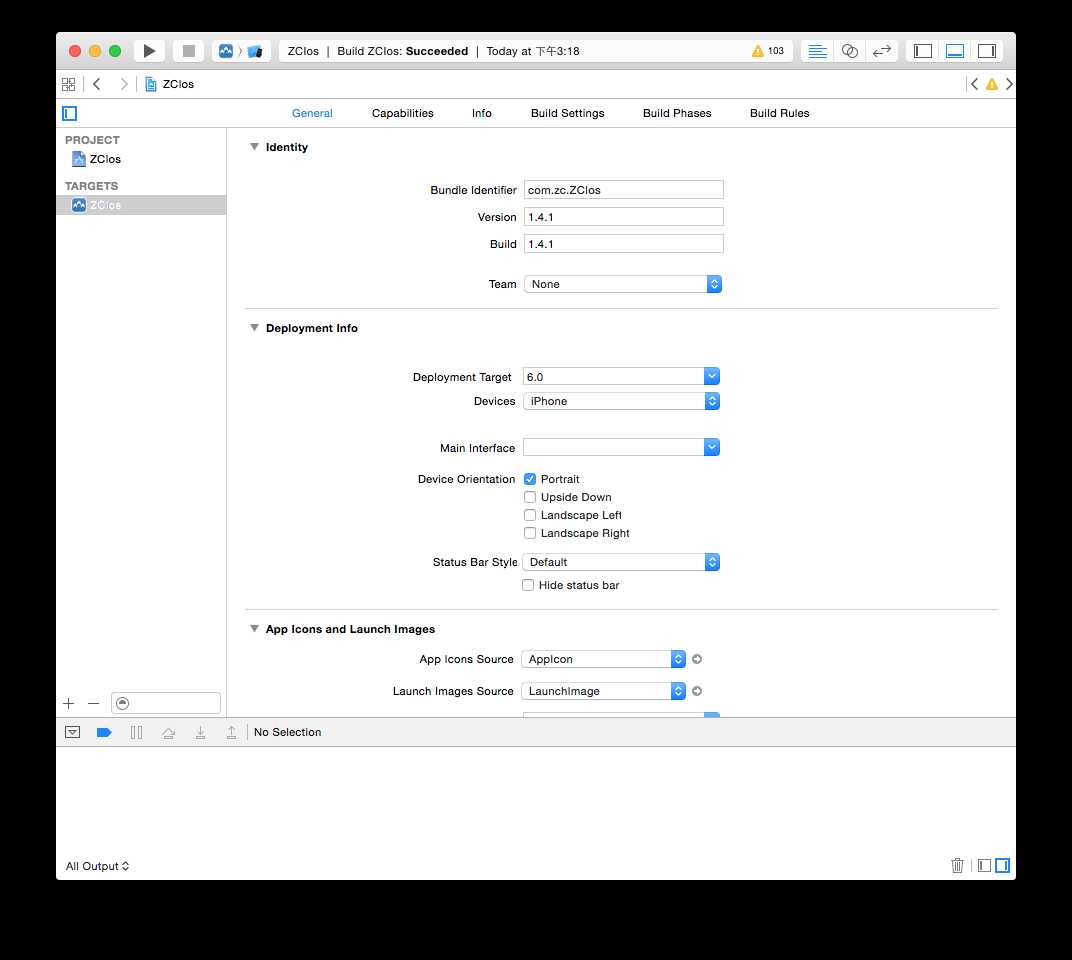Open the Status Bar Style dropdown

pos(621,562)
